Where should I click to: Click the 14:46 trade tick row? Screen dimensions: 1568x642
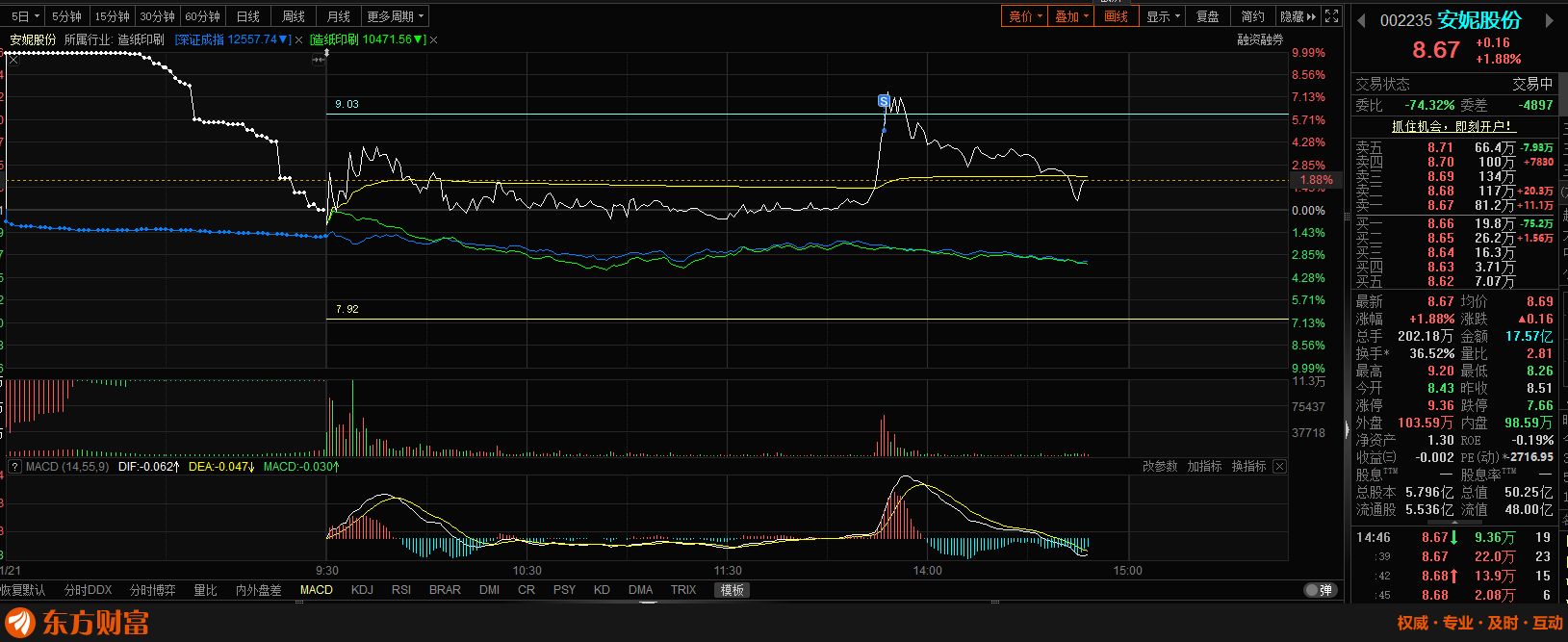pos(1454,537)
